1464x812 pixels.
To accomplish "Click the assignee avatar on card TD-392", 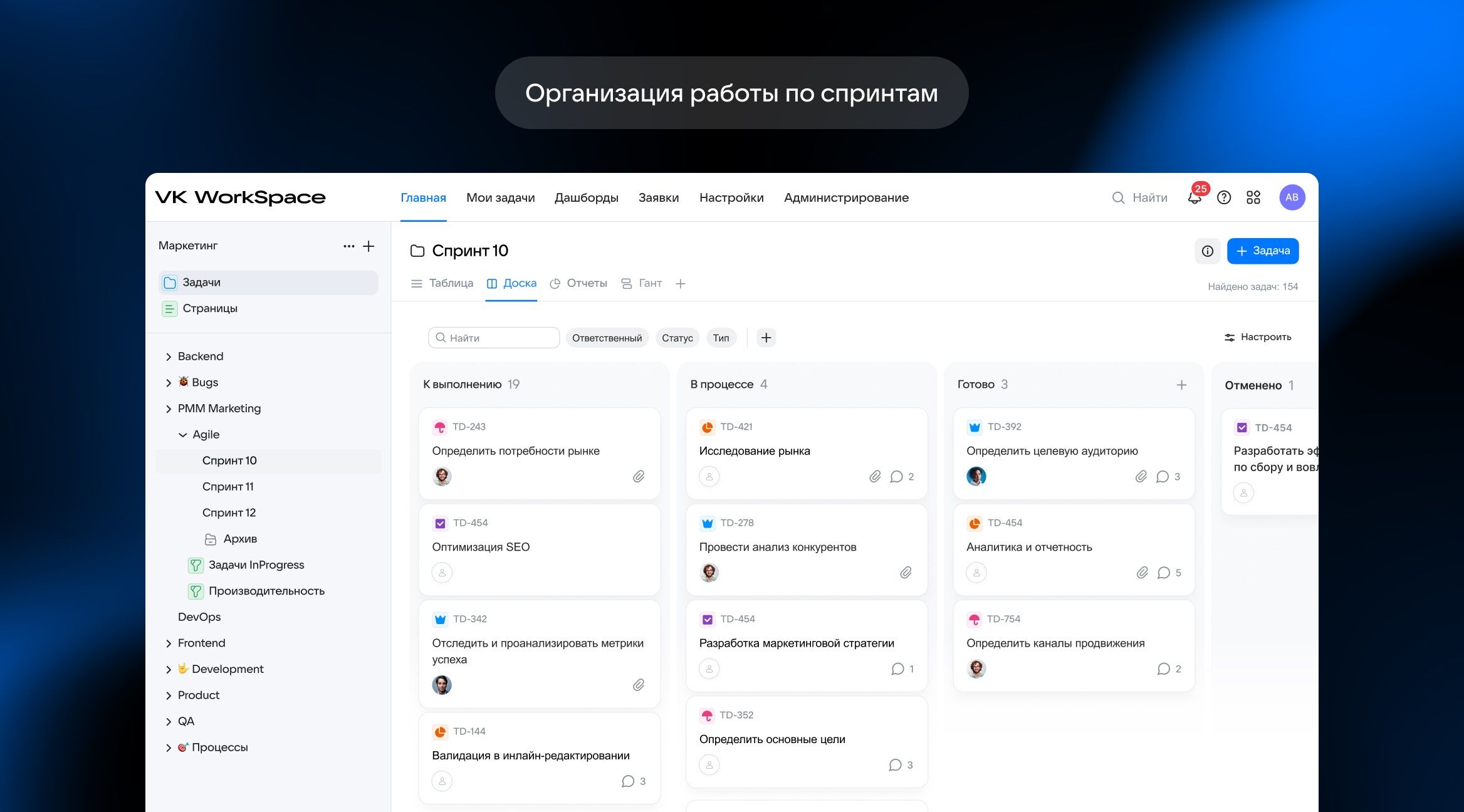I will tap(976, 477).
